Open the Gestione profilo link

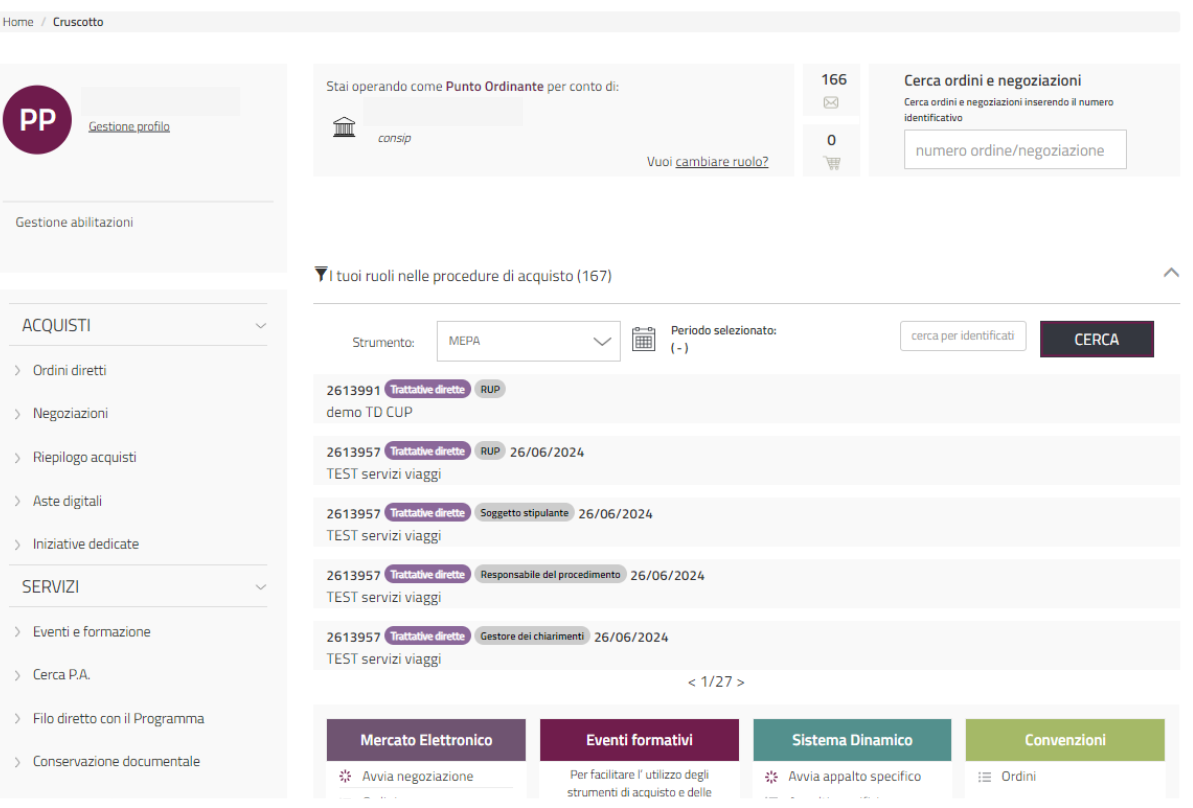click(129, 127)
